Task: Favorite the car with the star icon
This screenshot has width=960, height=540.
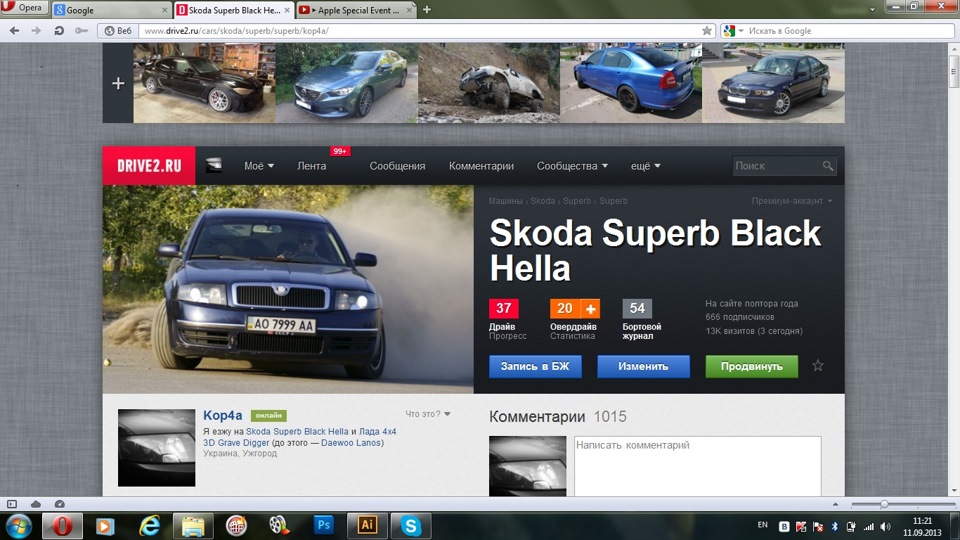Action: [x=818, y=366]
